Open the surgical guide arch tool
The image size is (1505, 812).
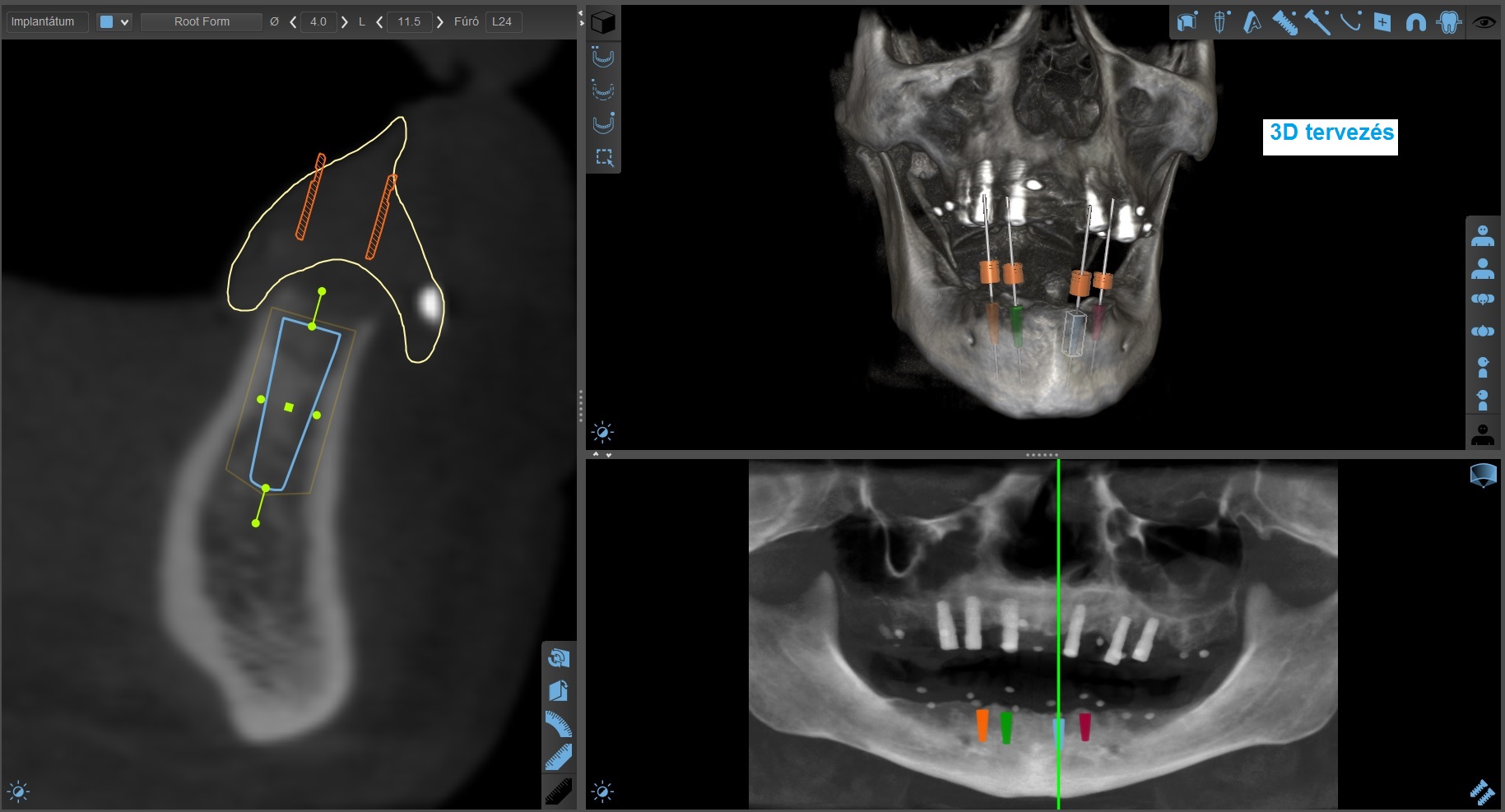point(1415,22)
